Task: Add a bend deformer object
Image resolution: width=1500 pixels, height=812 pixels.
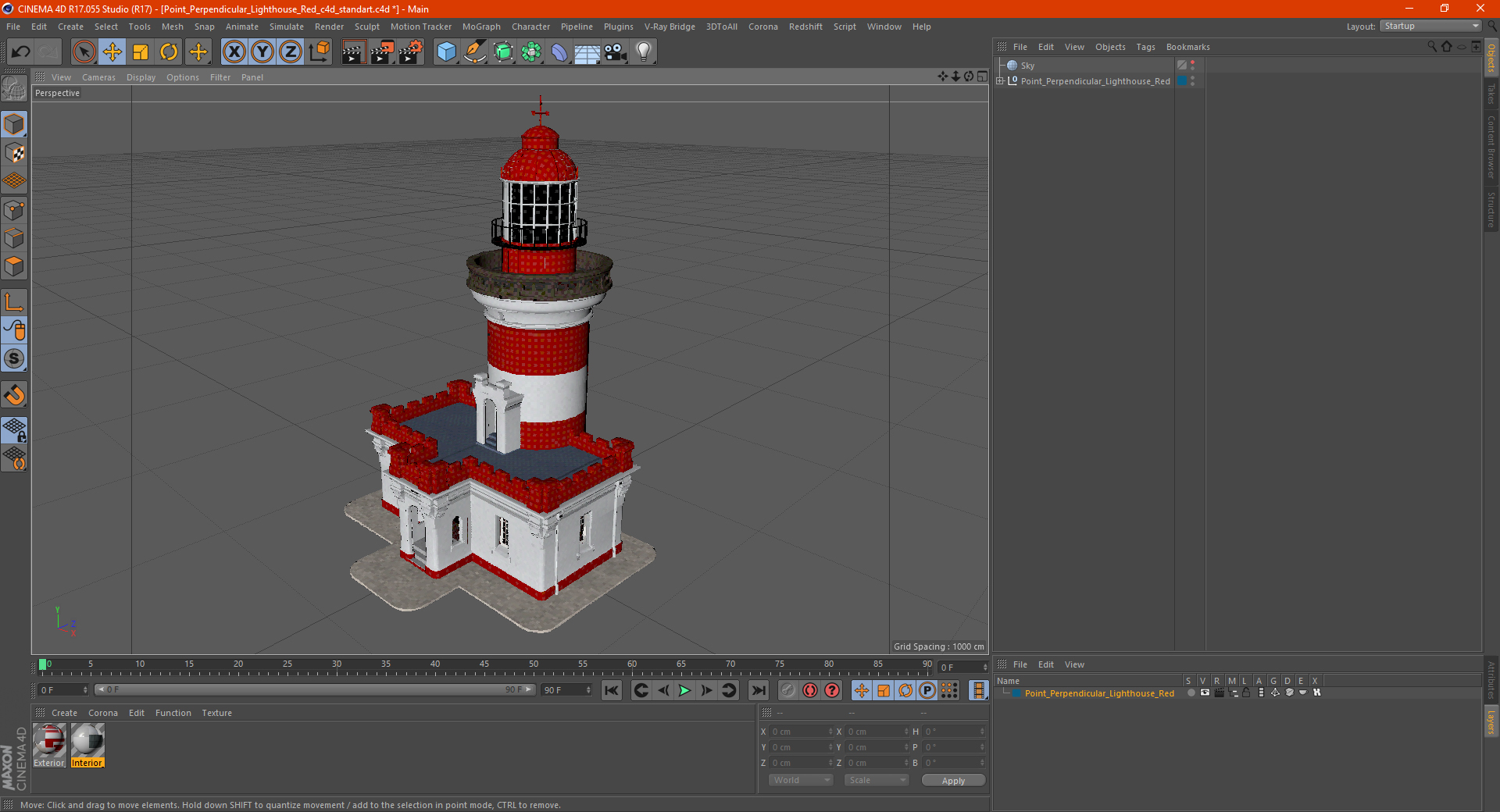Action: pyautogui.click(x=559, y=52)
